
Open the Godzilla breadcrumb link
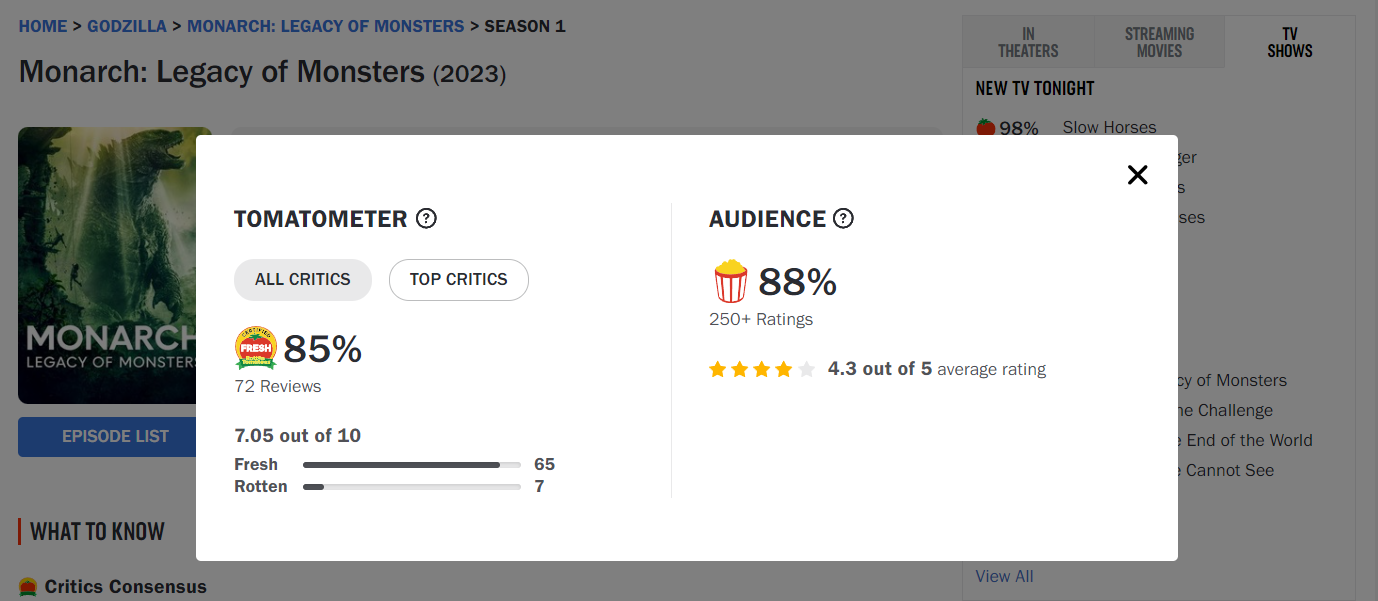pos(127,26)
